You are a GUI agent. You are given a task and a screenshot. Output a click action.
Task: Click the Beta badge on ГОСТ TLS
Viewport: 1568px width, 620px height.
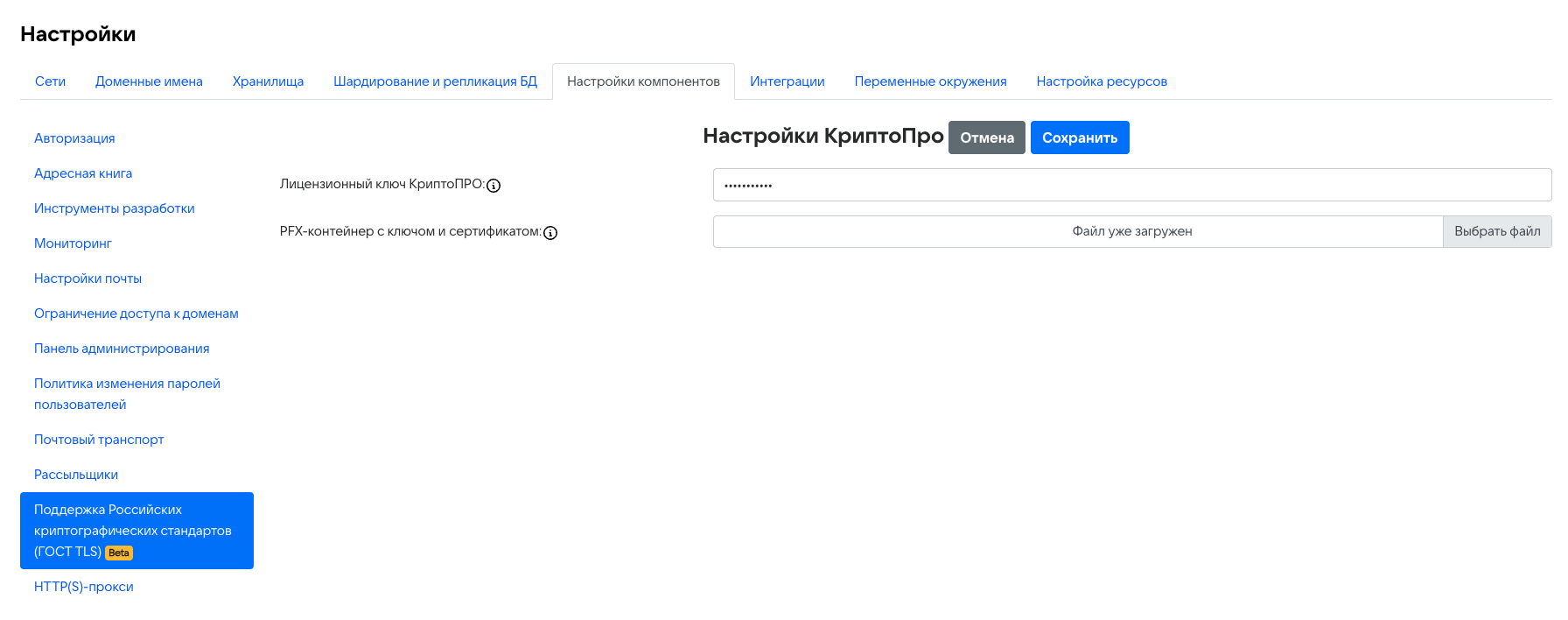pyautogui.click(x=119, y=553)
